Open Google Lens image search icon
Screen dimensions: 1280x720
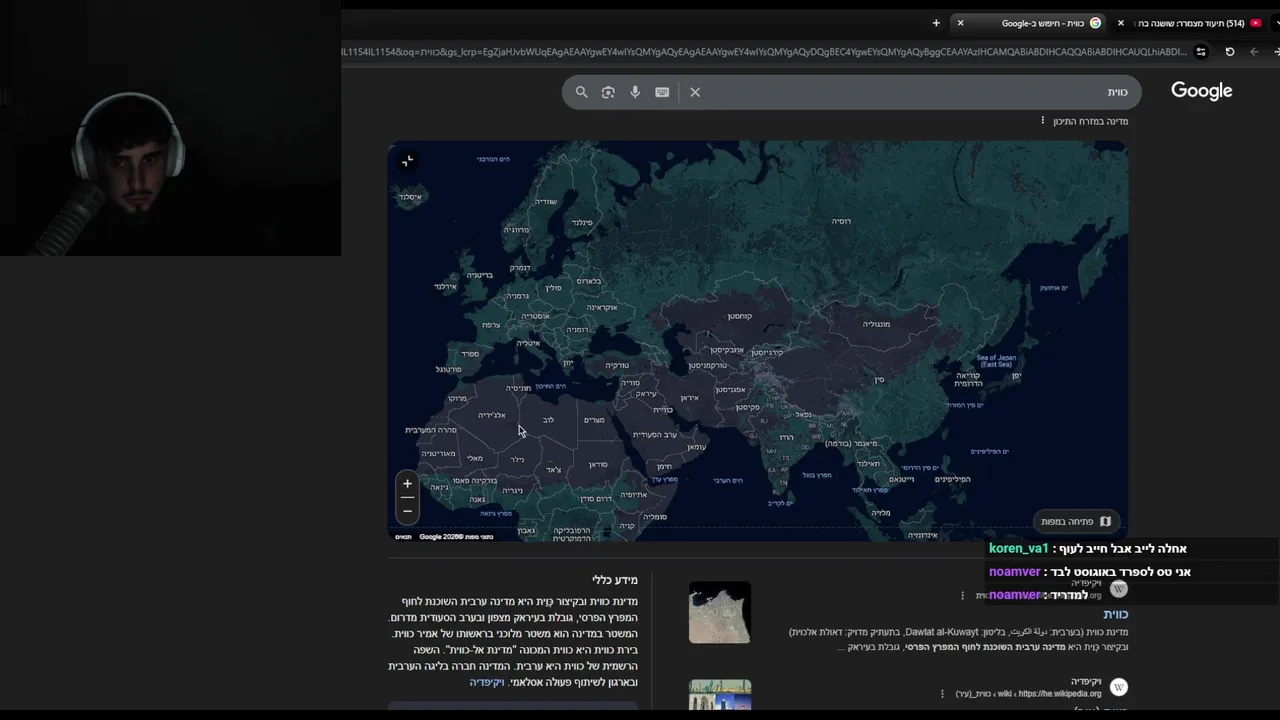coord(608,92)
